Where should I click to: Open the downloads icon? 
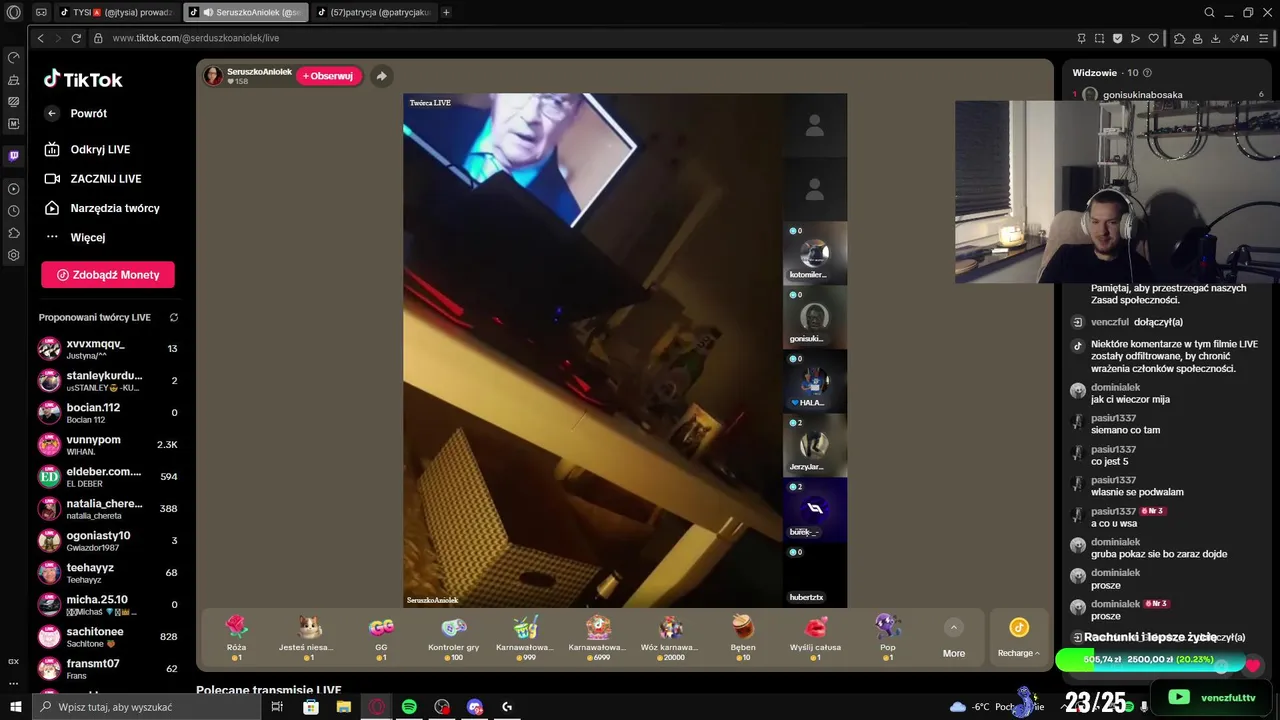pyautogui.click(x=1216, y=38)
